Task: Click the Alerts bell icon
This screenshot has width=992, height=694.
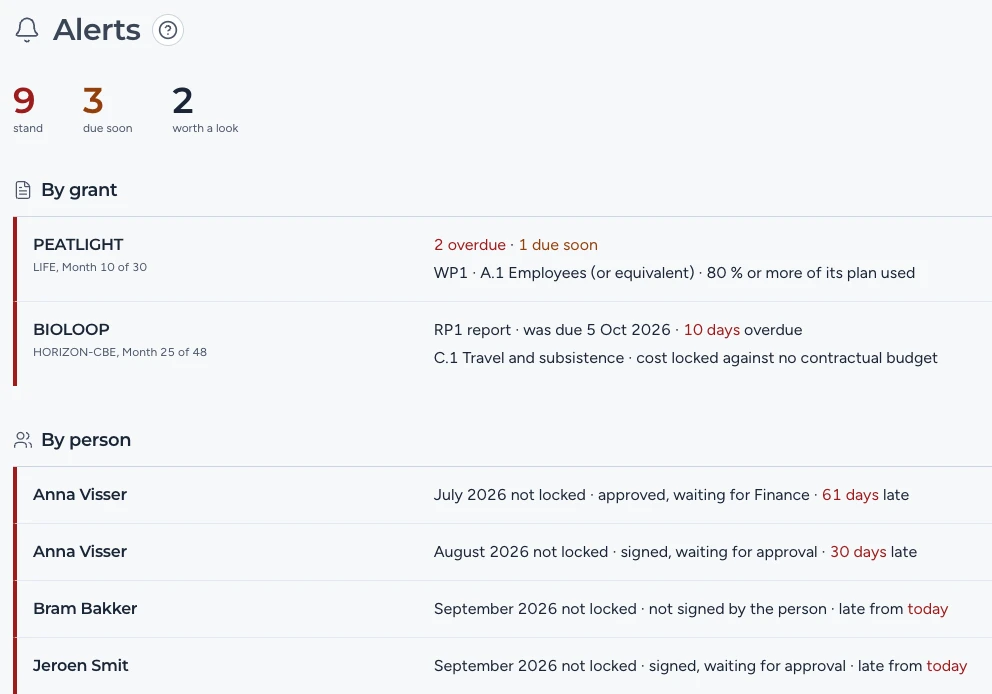Action: click(x=27, y=30)
